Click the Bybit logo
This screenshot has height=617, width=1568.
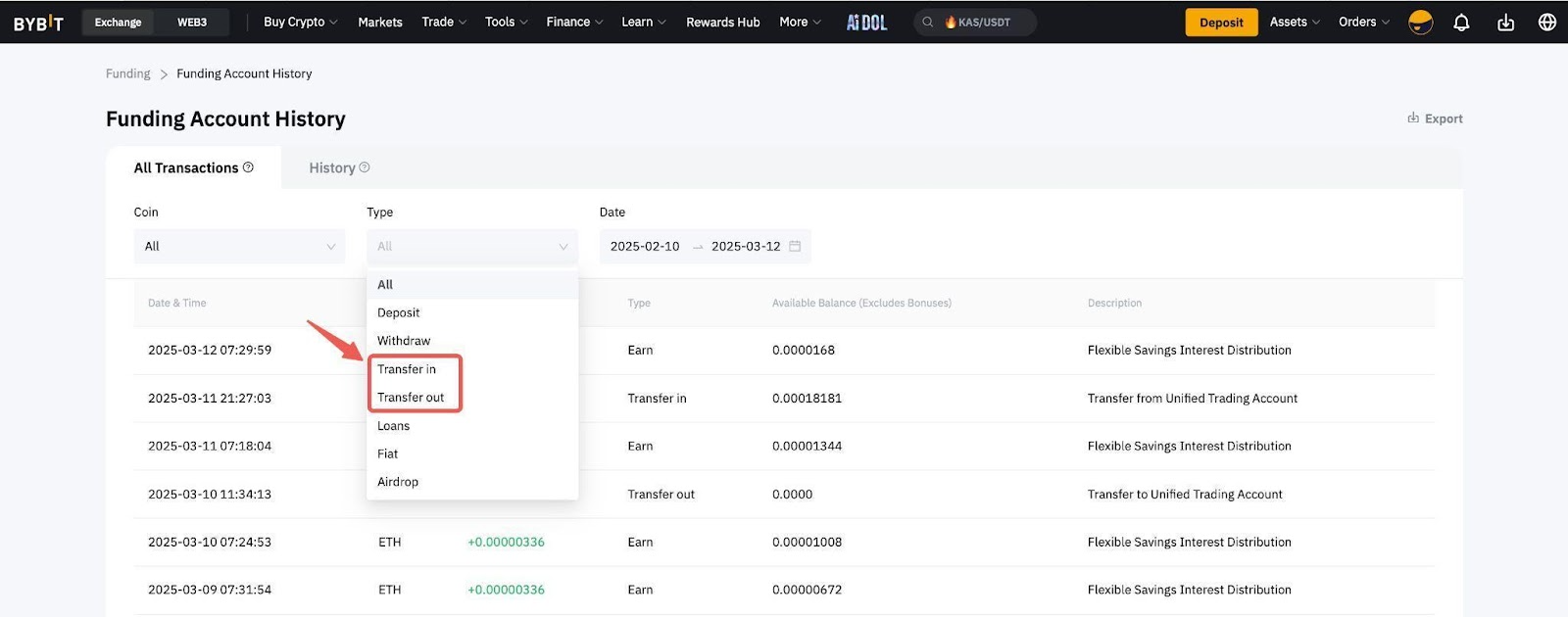click(38, 23)
